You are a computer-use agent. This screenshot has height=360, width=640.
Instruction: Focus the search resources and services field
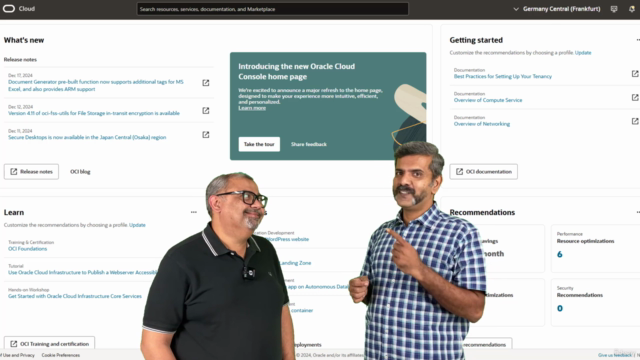(272, 9)
